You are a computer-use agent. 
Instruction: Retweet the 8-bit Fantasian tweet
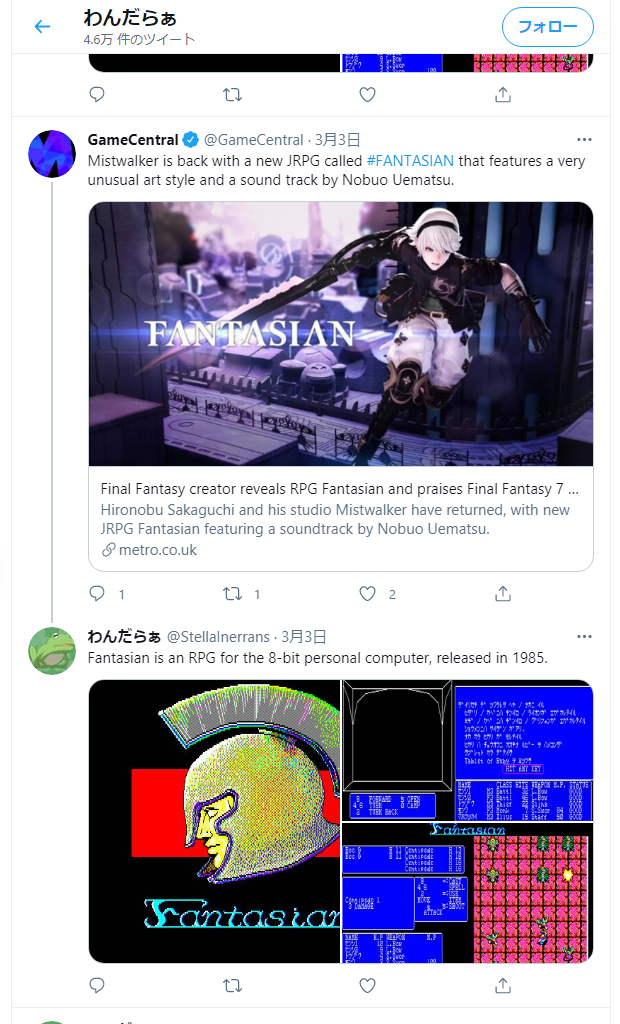coord(232,985)
